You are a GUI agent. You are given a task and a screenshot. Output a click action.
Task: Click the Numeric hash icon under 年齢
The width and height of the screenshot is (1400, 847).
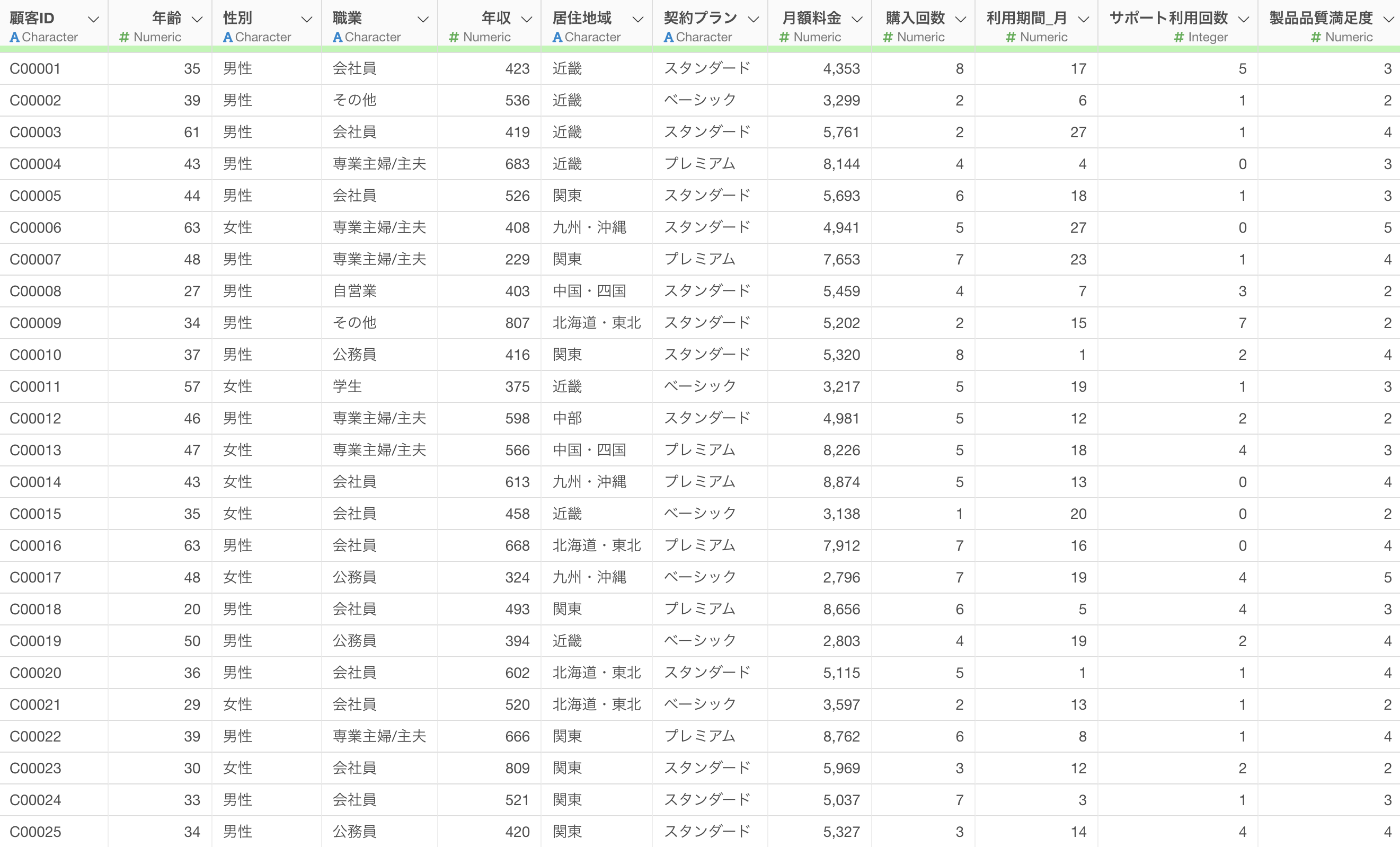(125, 38)
